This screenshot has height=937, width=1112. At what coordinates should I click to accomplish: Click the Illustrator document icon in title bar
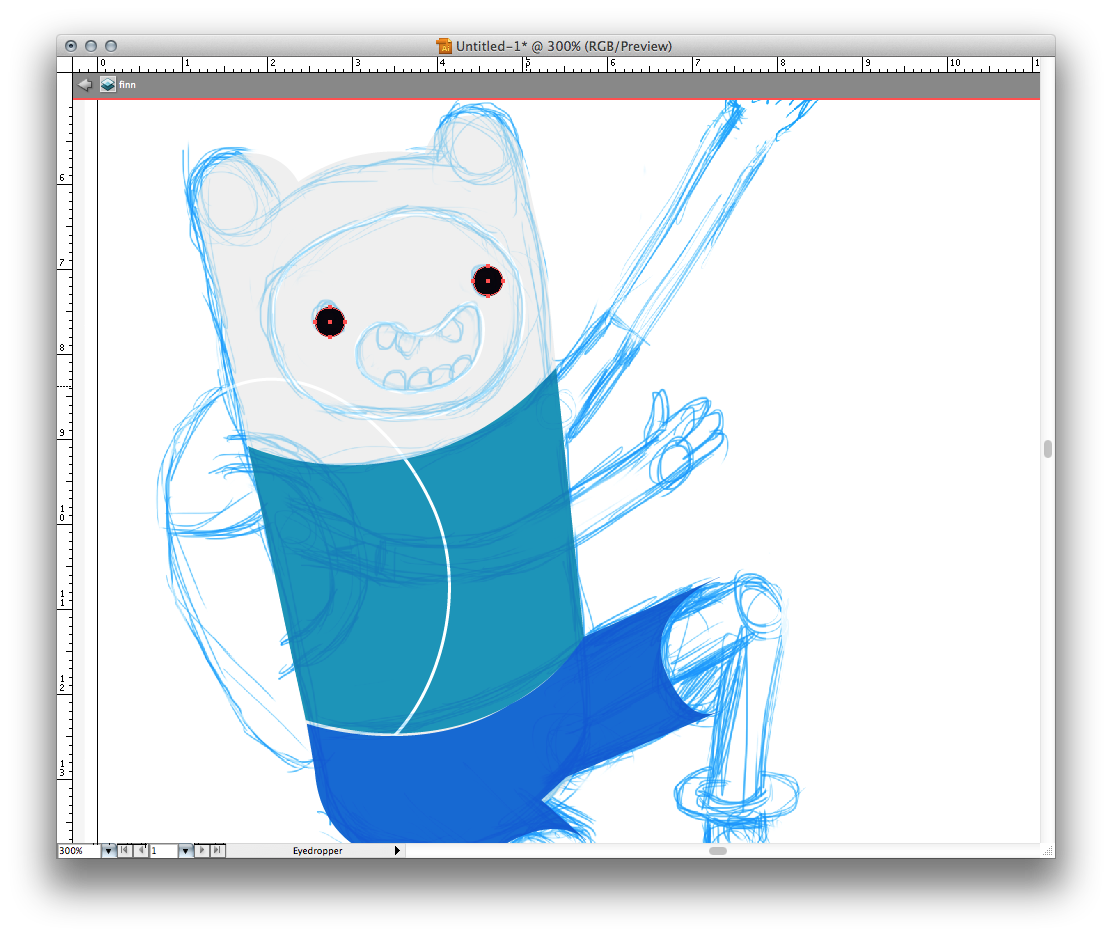444,46
